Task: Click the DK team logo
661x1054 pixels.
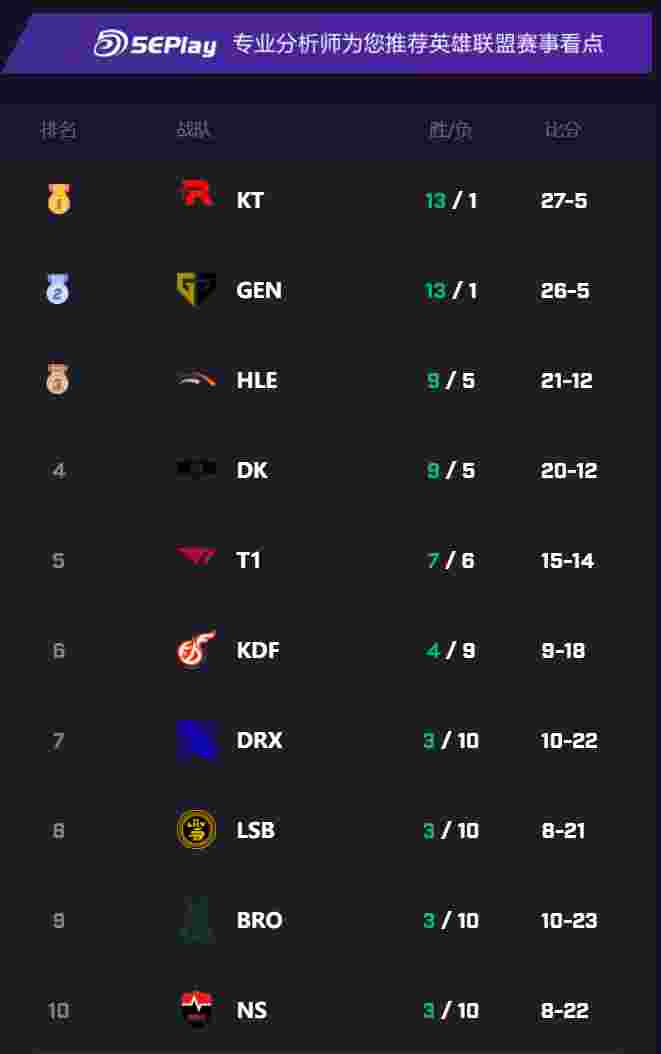Action: pos(196,469)
